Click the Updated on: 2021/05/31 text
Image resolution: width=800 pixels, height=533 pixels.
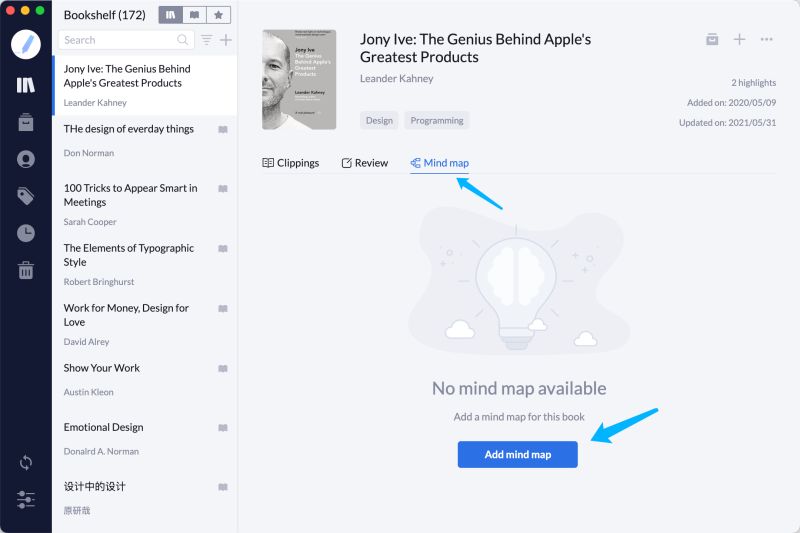click(x=727, y=122)
